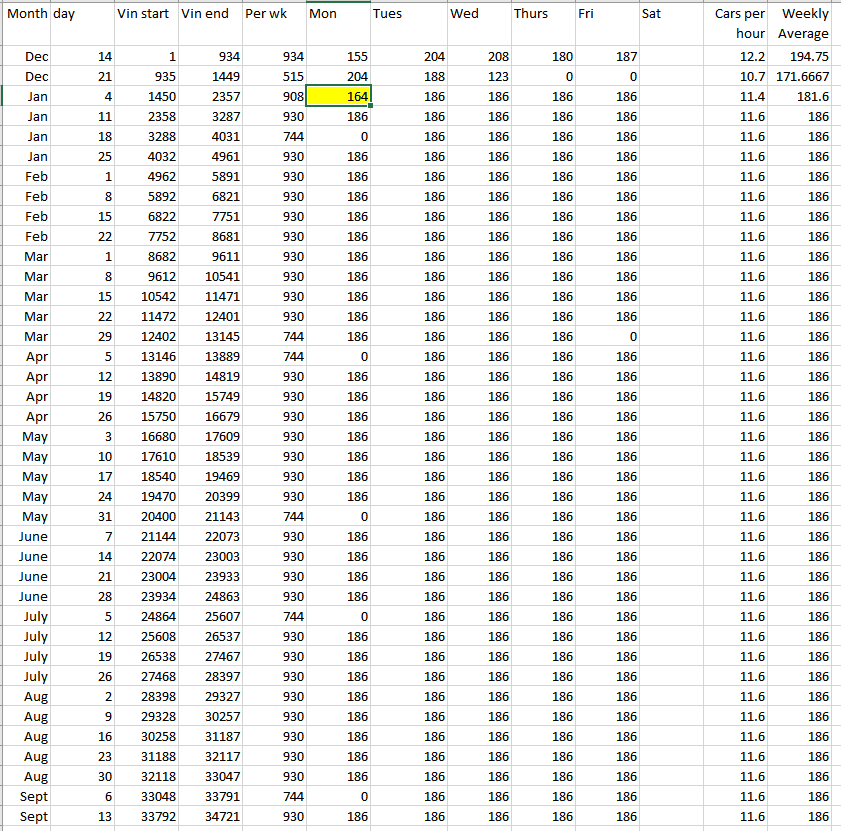Click the Vin start cell 10542
Image resolution: width=841 pixels, height=831 pixels.
[146, 297]
